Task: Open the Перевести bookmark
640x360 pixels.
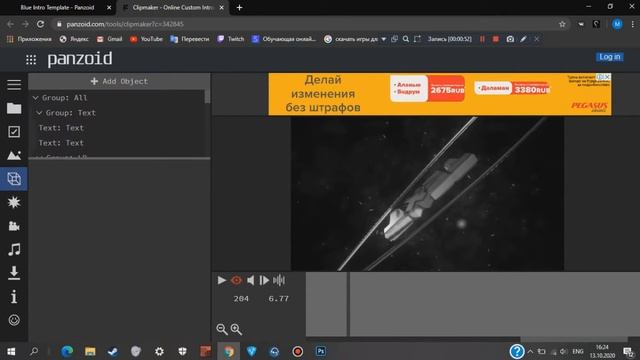Action: point(190,39)
